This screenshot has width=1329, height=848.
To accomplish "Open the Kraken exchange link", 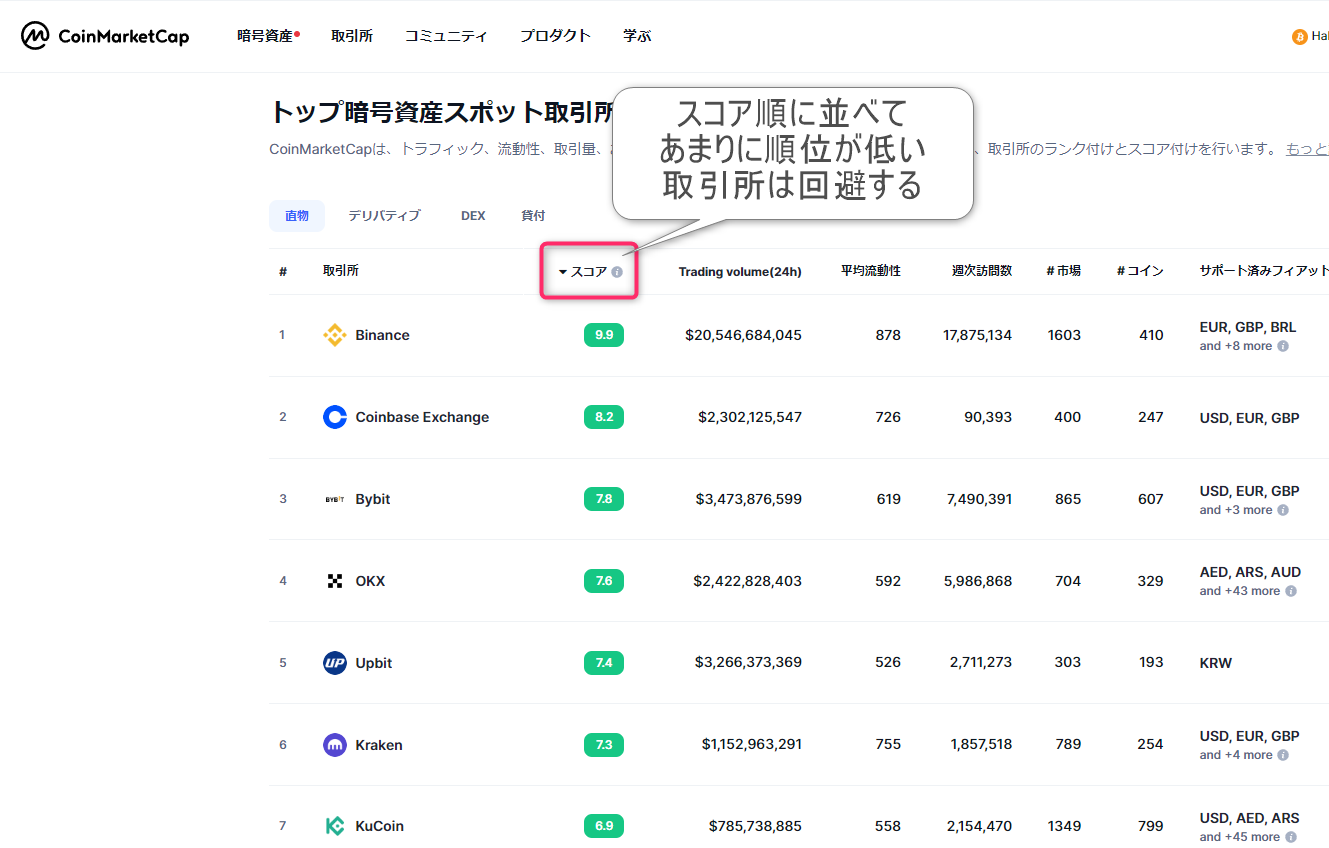I will coord(379,745).
